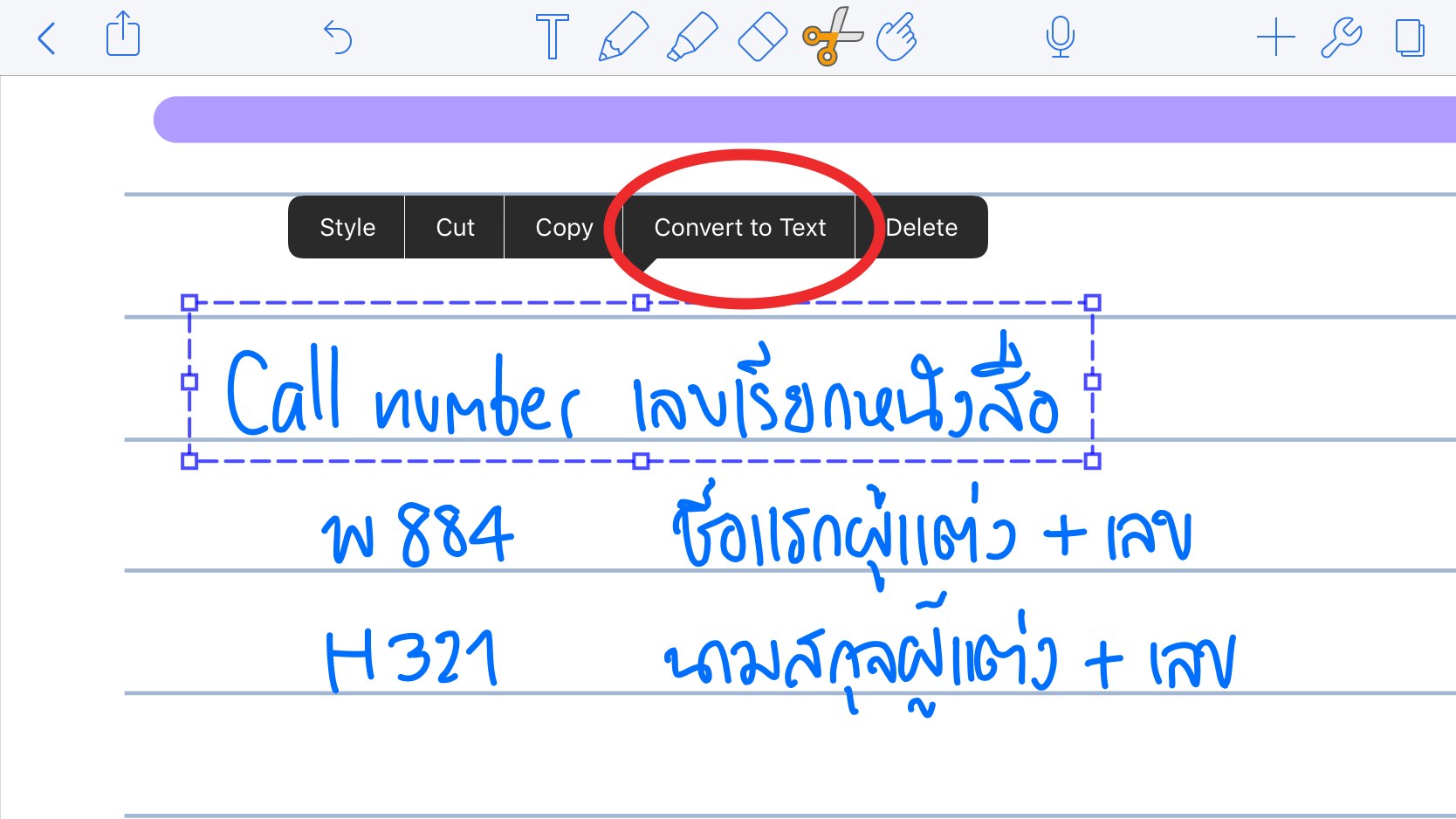Click the top-right selection handle
The width and height of the screenshot is (1456, 819).
[x=1092, y=303]
